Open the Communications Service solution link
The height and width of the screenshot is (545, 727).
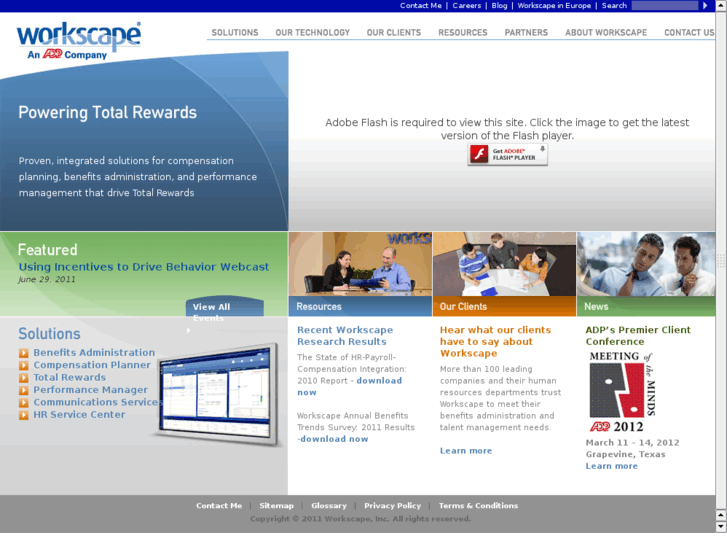point(96,402)
